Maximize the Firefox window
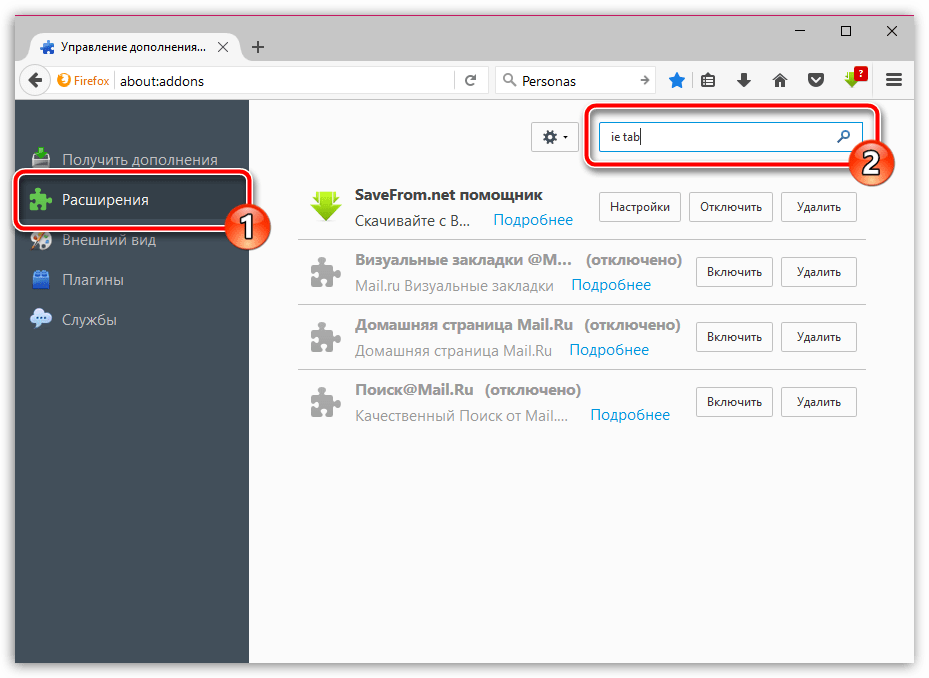 coord(845,31)
